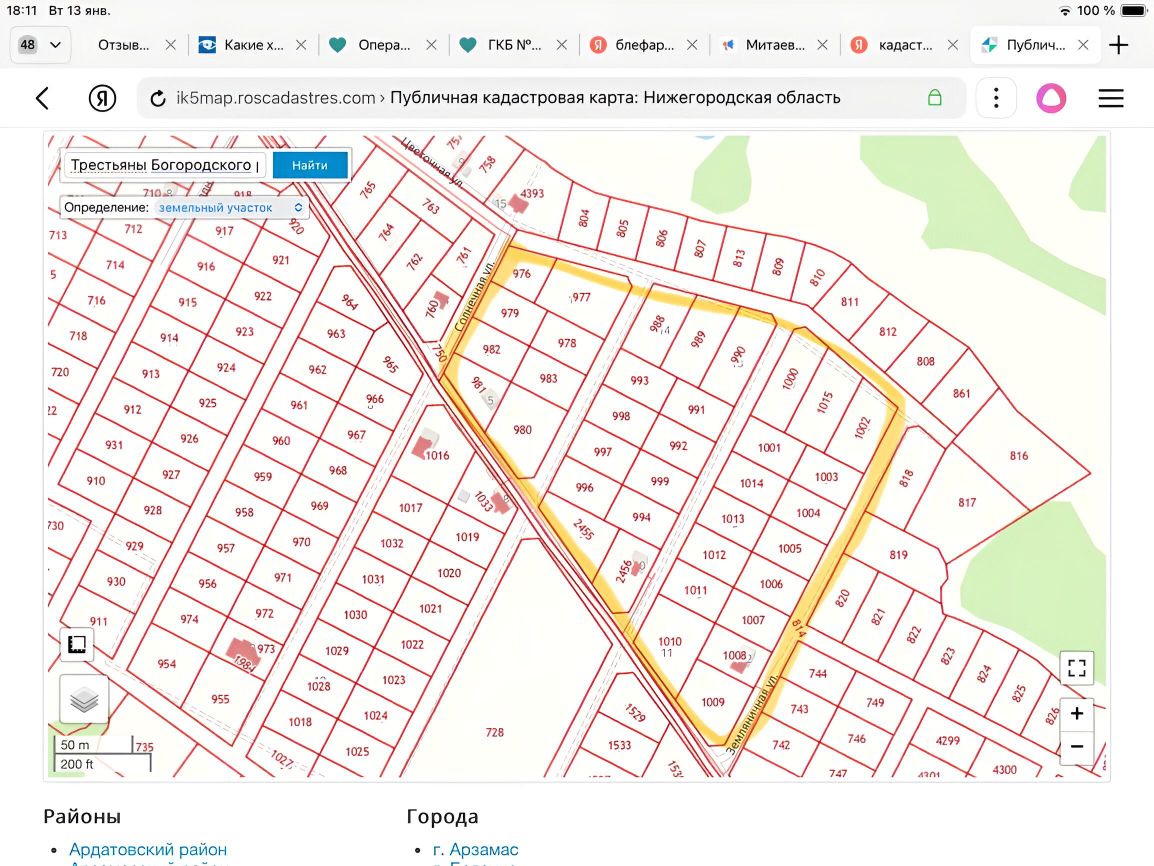Viewport: 1154px width, 866px height.
Task: Close the Митаев... tab
Action: (822, 45)
